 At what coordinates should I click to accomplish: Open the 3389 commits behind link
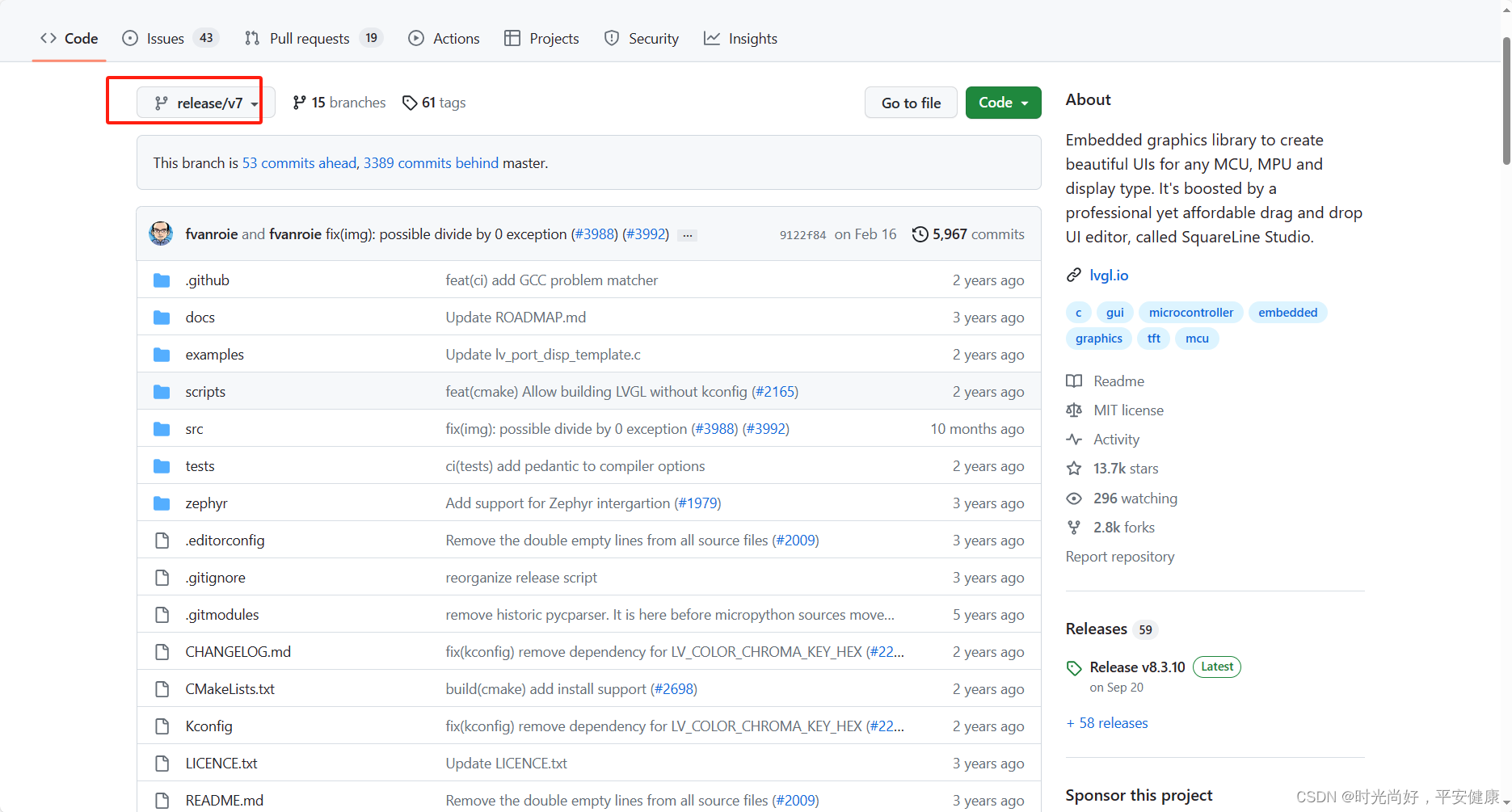(431, 163)
